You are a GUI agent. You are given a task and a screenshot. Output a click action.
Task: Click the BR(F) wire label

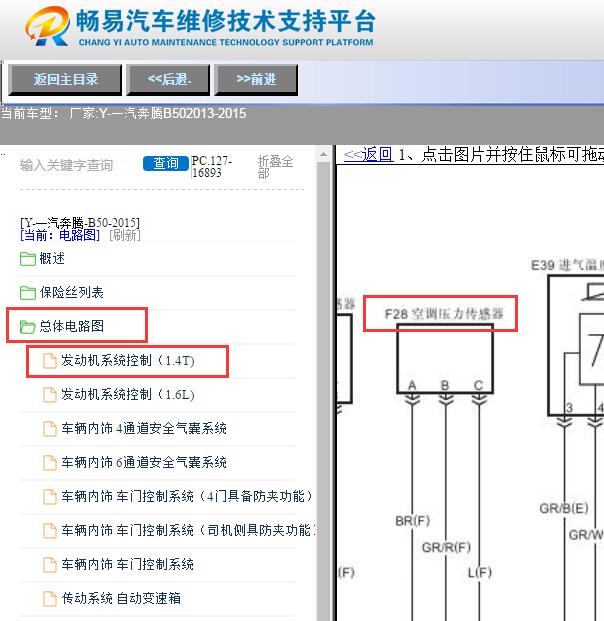click(x=412, y=521)
